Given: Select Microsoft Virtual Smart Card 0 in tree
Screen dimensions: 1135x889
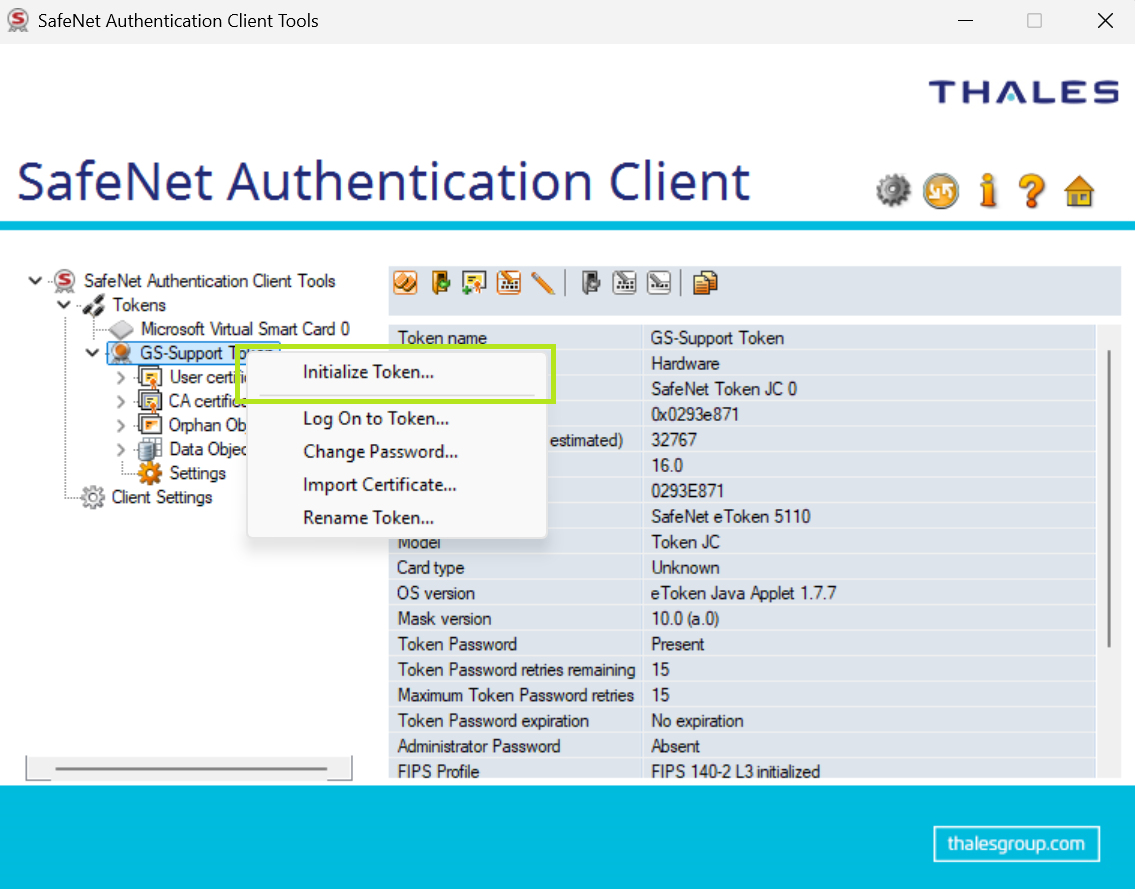Looking at the screenshot, I should point(245,329).
